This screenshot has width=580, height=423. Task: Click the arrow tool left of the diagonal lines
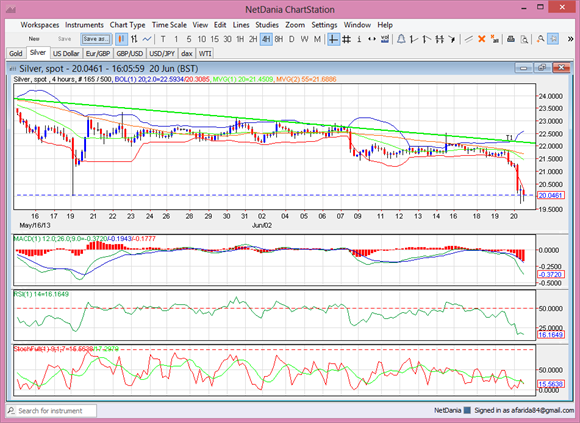(452, 39)
